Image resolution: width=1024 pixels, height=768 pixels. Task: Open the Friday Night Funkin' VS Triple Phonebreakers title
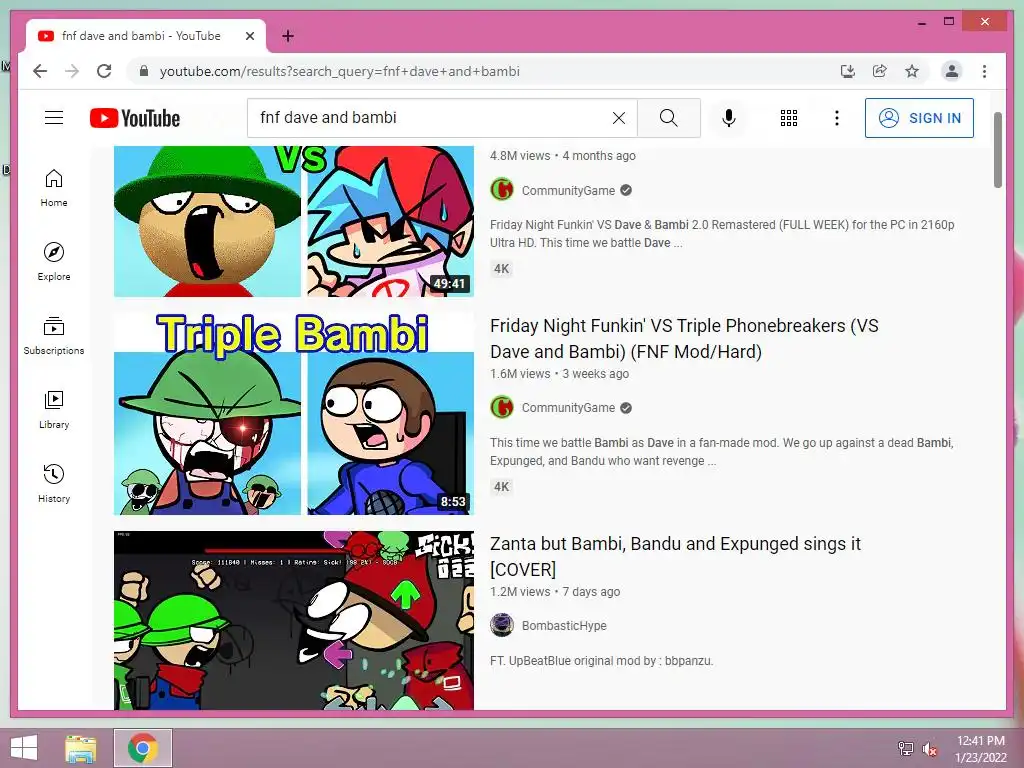[684, 338]
